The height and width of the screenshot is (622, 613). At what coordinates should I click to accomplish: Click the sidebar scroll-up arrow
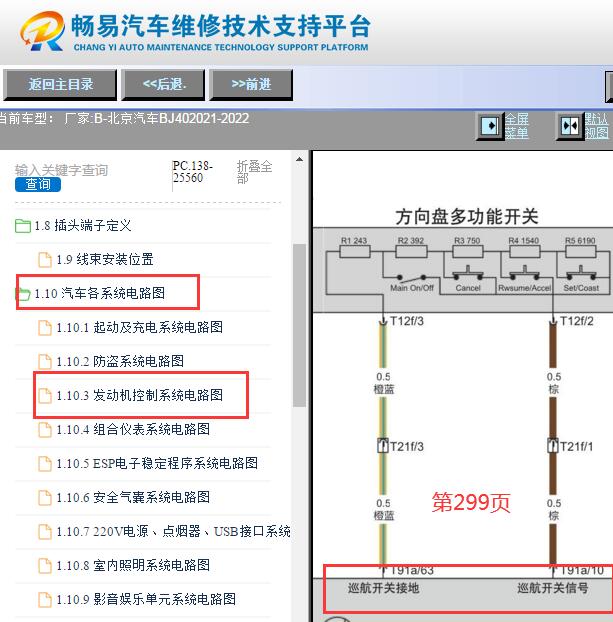[300, 159]
